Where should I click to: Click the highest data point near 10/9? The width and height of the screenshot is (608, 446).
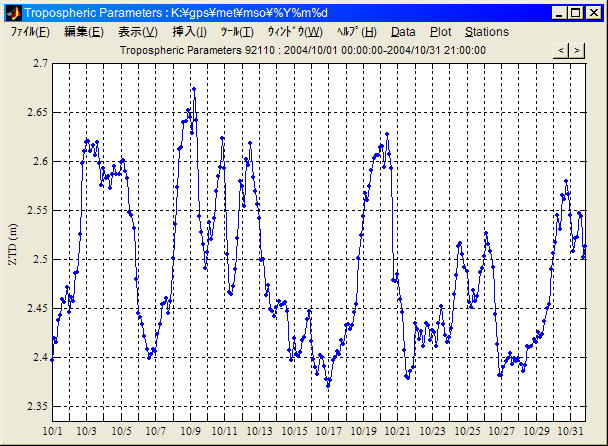click(193, 89)
